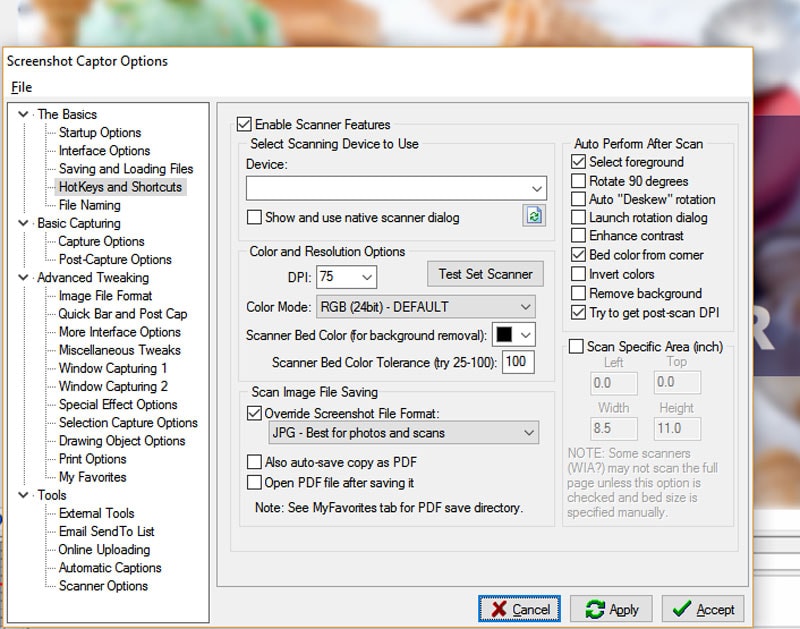Select Selection Capture Options item

click(x=128, y=422)
